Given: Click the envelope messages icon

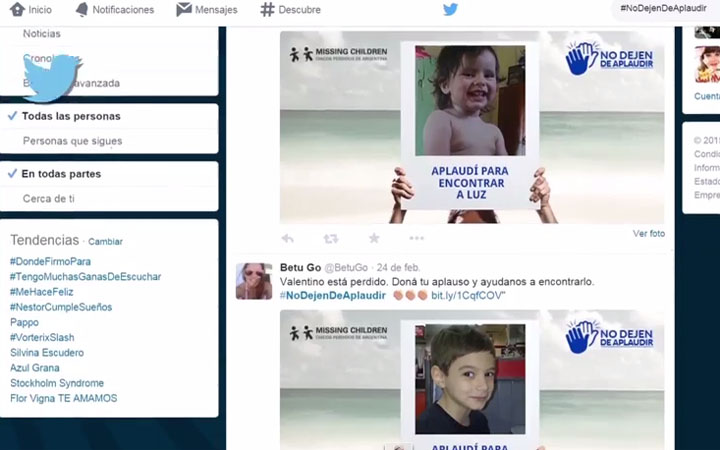Looking at the screenshot, I should [x=184, y=9].
